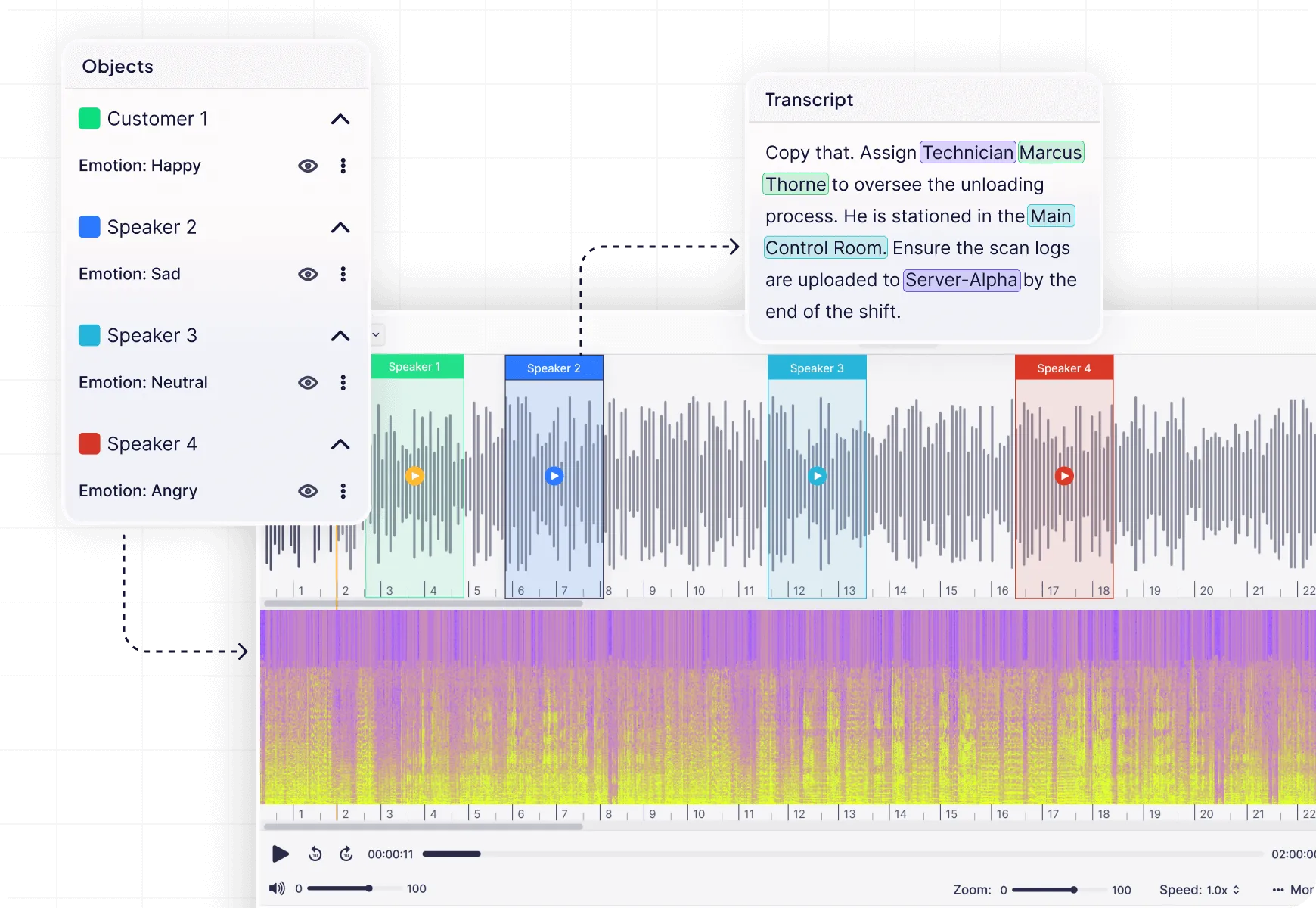Screen dimensions: 1316x908
Task: Open more options for Emotion: Angry
Action: (343, 490)
